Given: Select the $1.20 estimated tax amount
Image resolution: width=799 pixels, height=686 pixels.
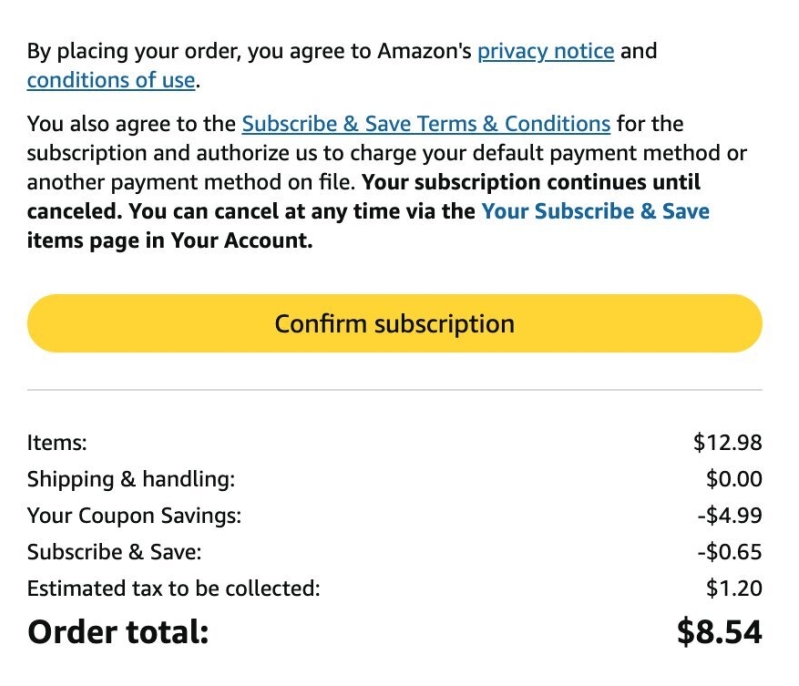Looking at the screenshot, I should (734, 589).
